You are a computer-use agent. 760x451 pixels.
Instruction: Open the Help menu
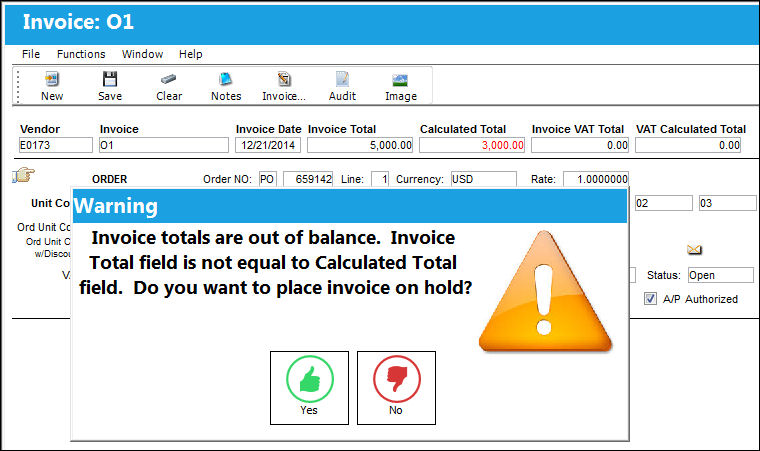click(190, 54)
